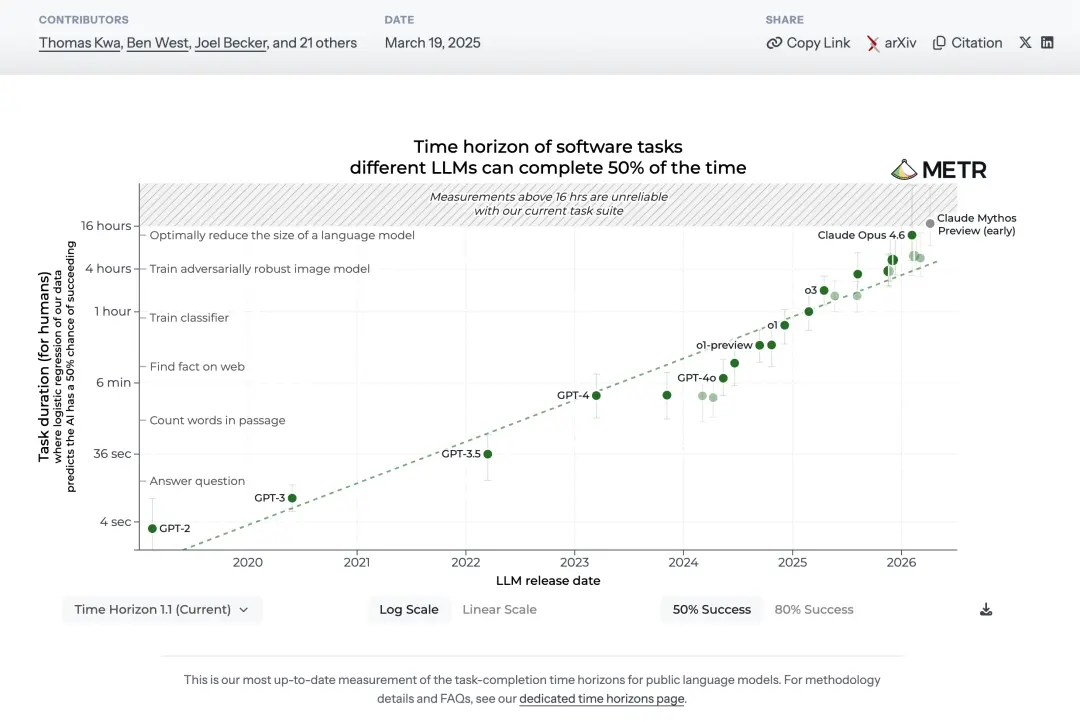1080x722 pixels.
Task: Switch to 80% Success
Action: (813, 610)
